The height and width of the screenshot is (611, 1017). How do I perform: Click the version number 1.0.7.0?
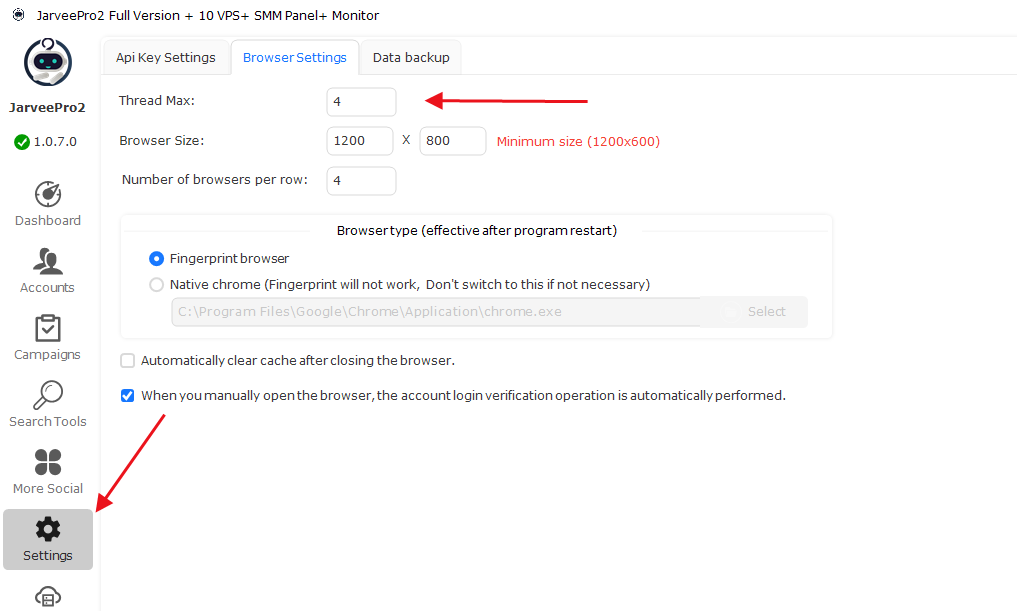click(x=55, y=142)
